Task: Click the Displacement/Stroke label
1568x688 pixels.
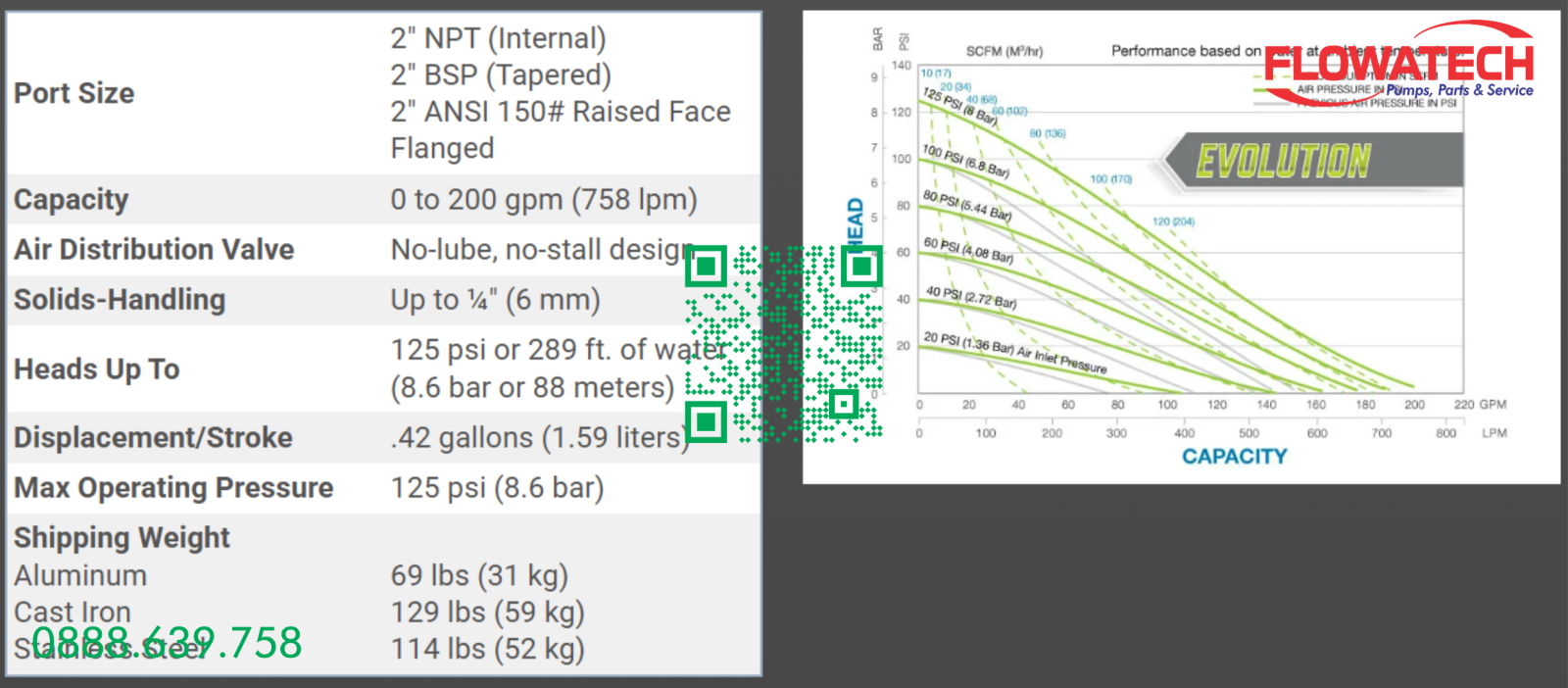Action: (153, 438)
